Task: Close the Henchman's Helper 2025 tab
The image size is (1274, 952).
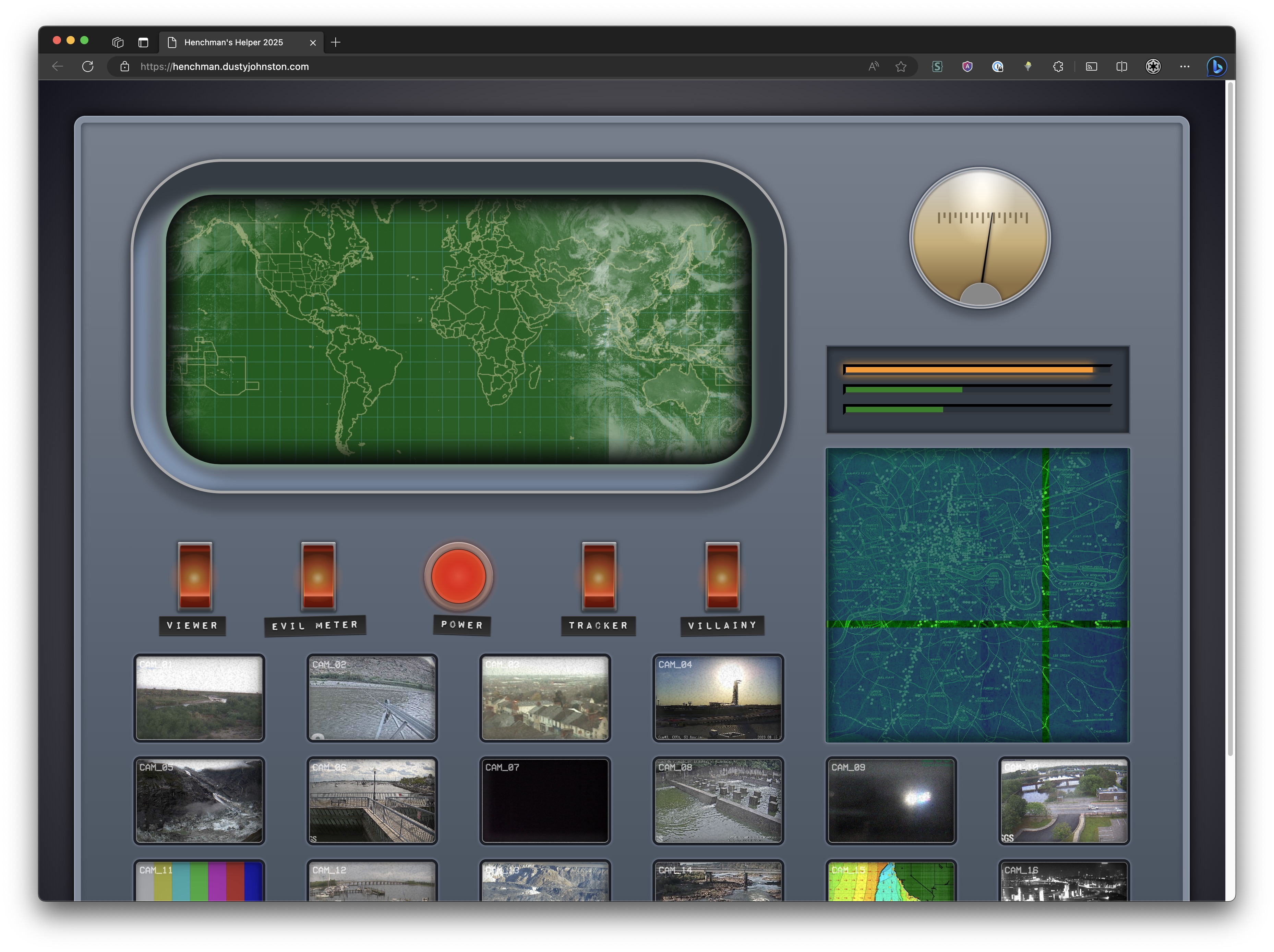Action: 313,42
